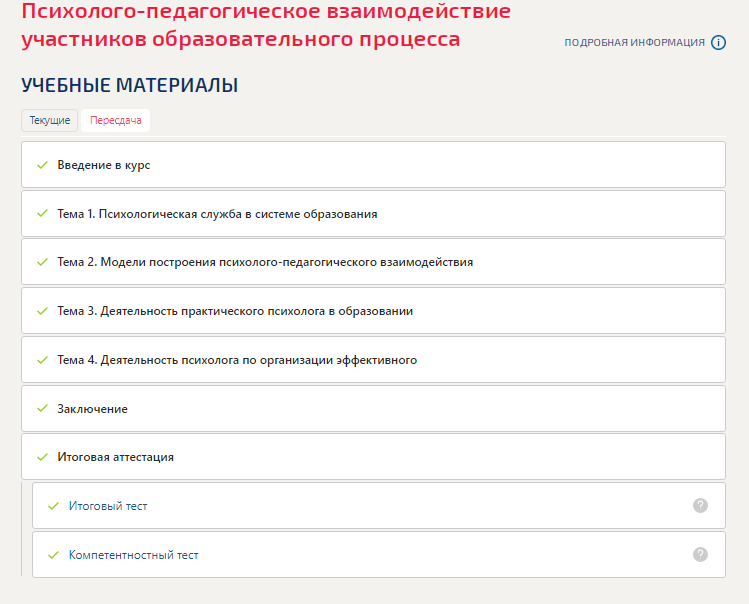Click the checkmark icon next to Тема 2
The width and height of the screenshot is (749, 604).
(x=43, y=262)
